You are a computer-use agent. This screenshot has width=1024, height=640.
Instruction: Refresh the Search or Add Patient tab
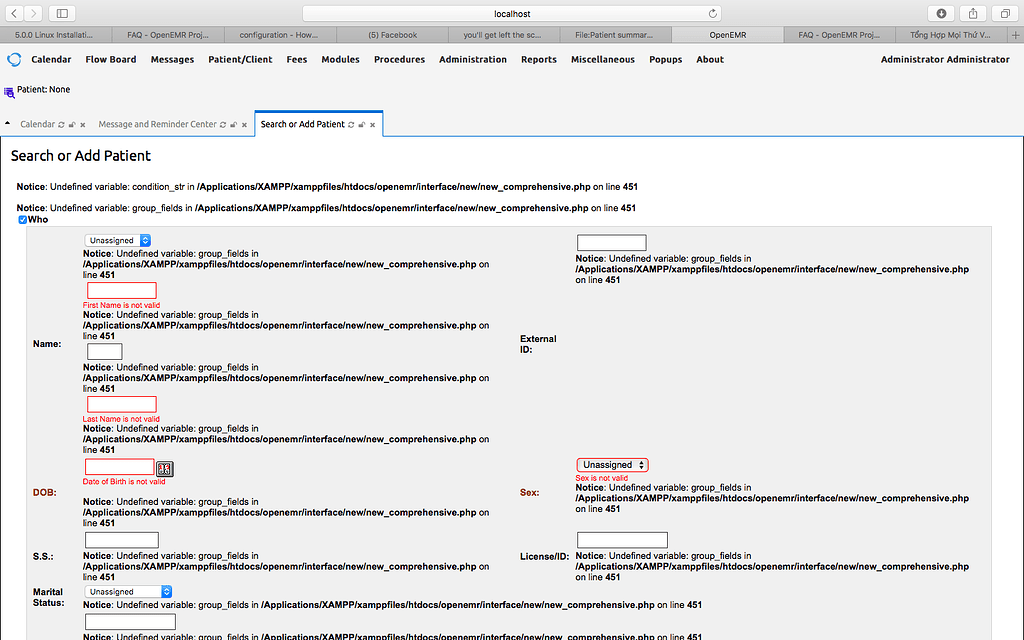tap(350, 123)
